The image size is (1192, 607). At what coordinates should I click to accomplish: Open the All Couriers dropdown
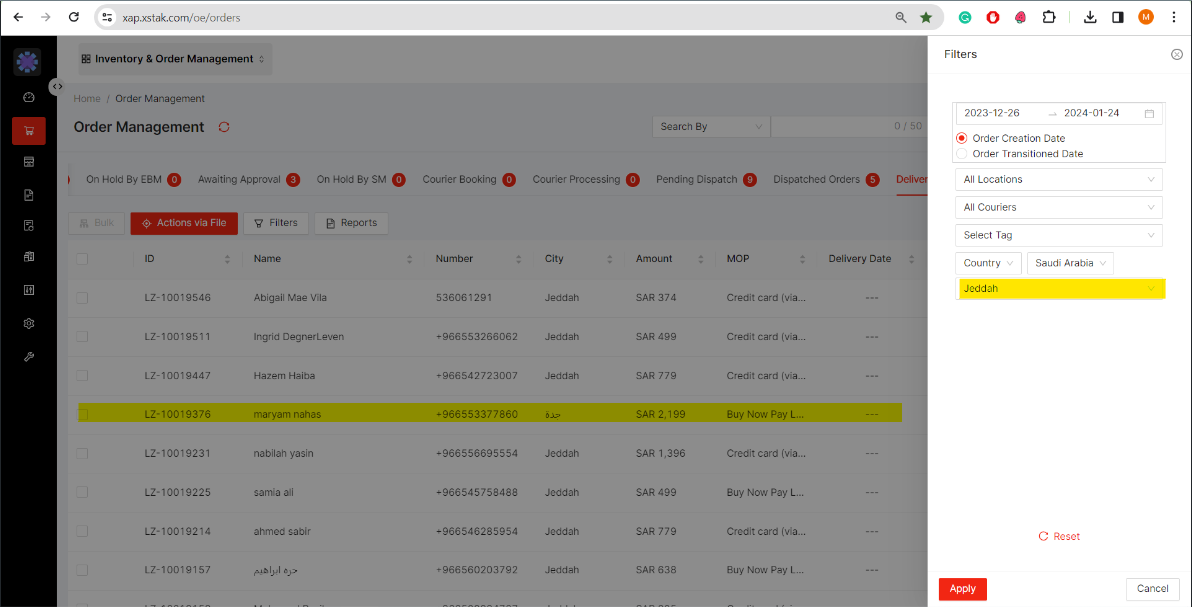tap(1058, 207)
